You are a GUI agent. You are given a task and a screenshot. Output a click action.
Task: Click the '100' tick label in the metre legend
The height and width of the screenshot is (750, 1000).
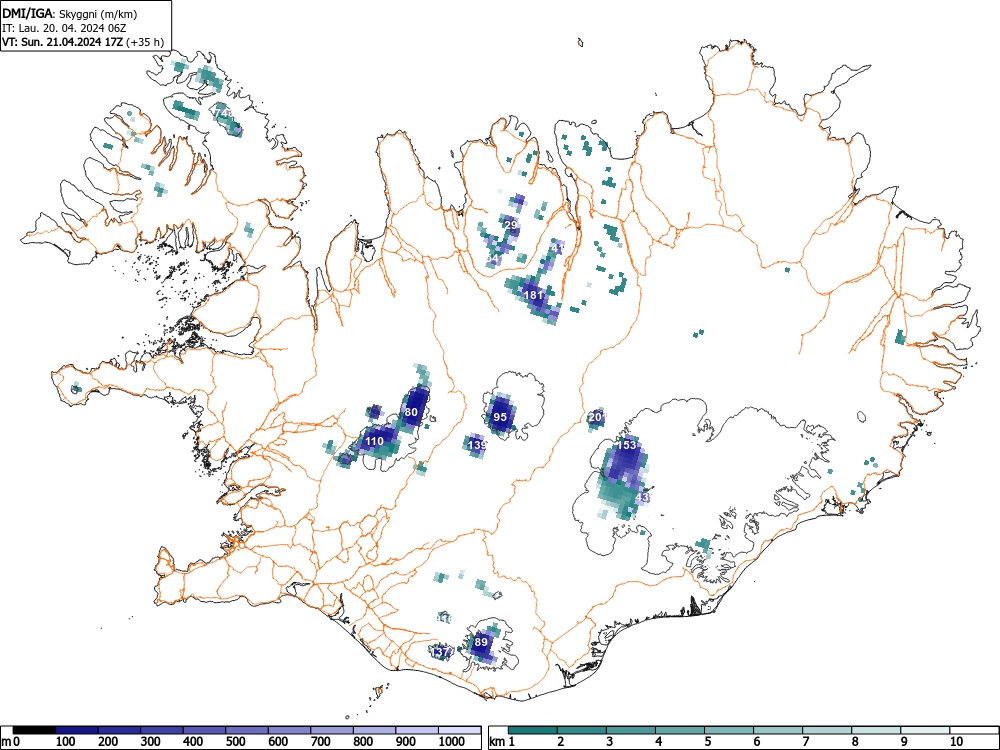click(66, 742)
